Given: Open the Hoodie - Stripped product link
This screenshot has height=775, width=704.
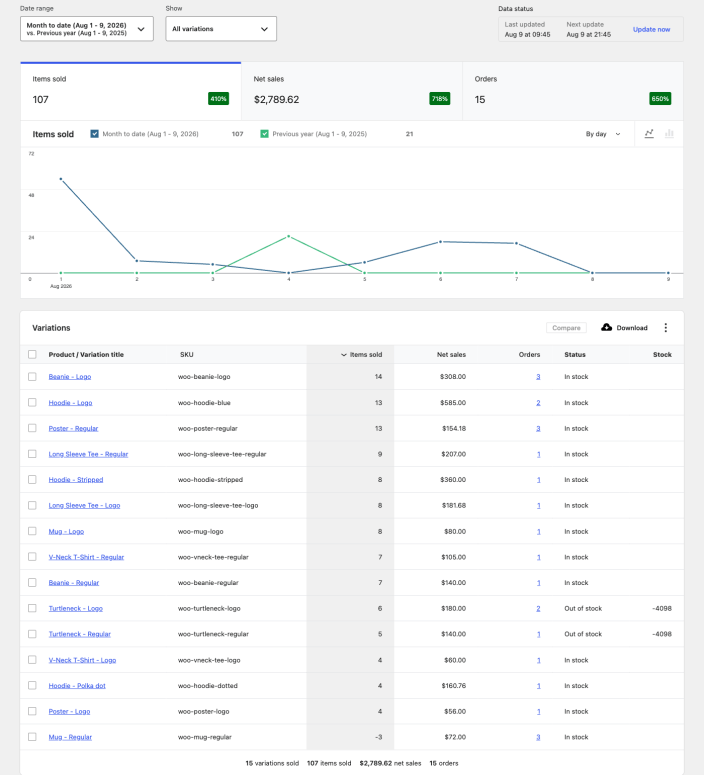Looking at the screenshot, I should tap(76, 479).
